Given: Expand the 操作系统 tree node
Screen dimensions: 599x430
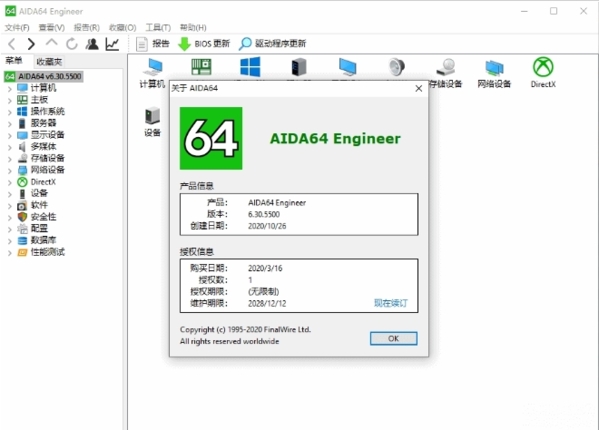Looking at the screenshot, I should 10,112.
